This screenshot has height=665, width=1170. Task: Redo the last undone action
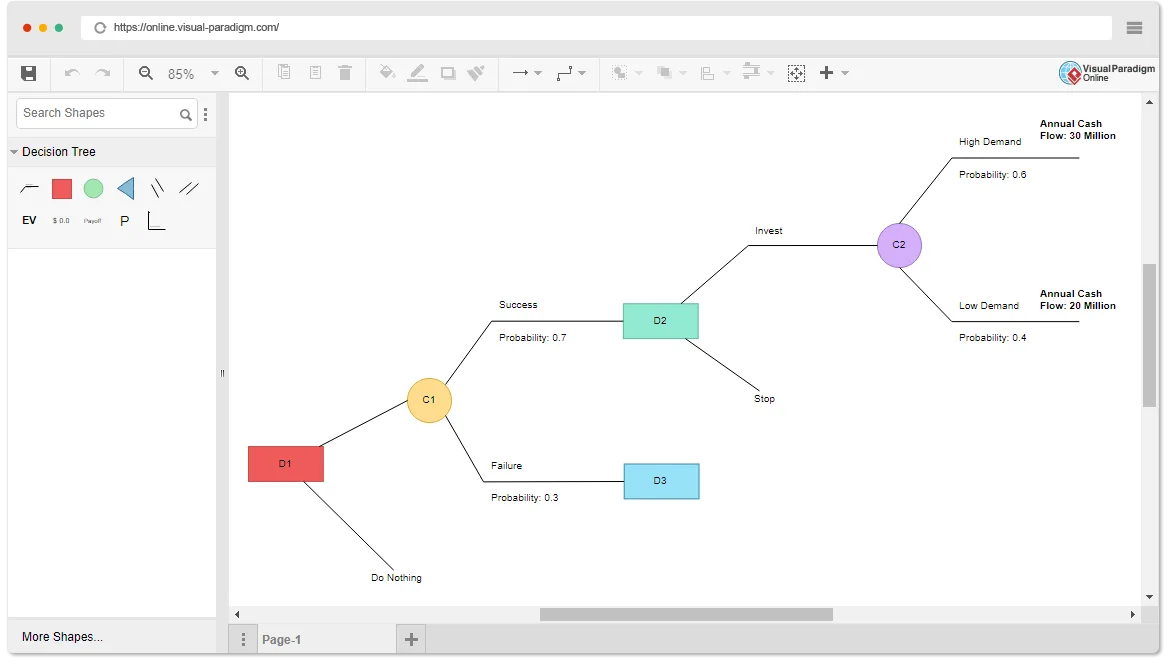click(x=103, y=73)
